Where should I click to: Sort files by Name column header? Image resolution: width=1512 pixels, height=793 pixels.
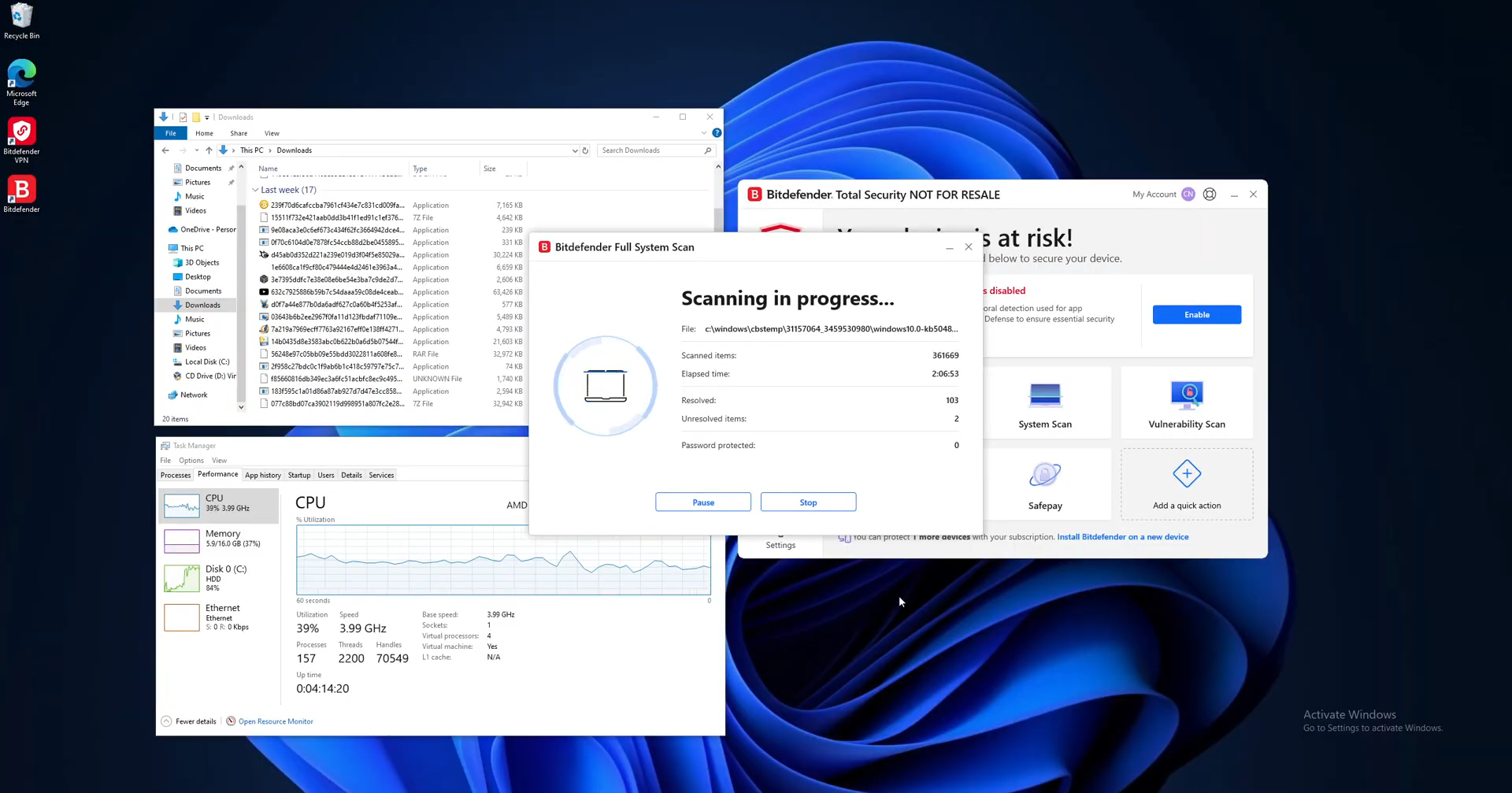(332, 169)
